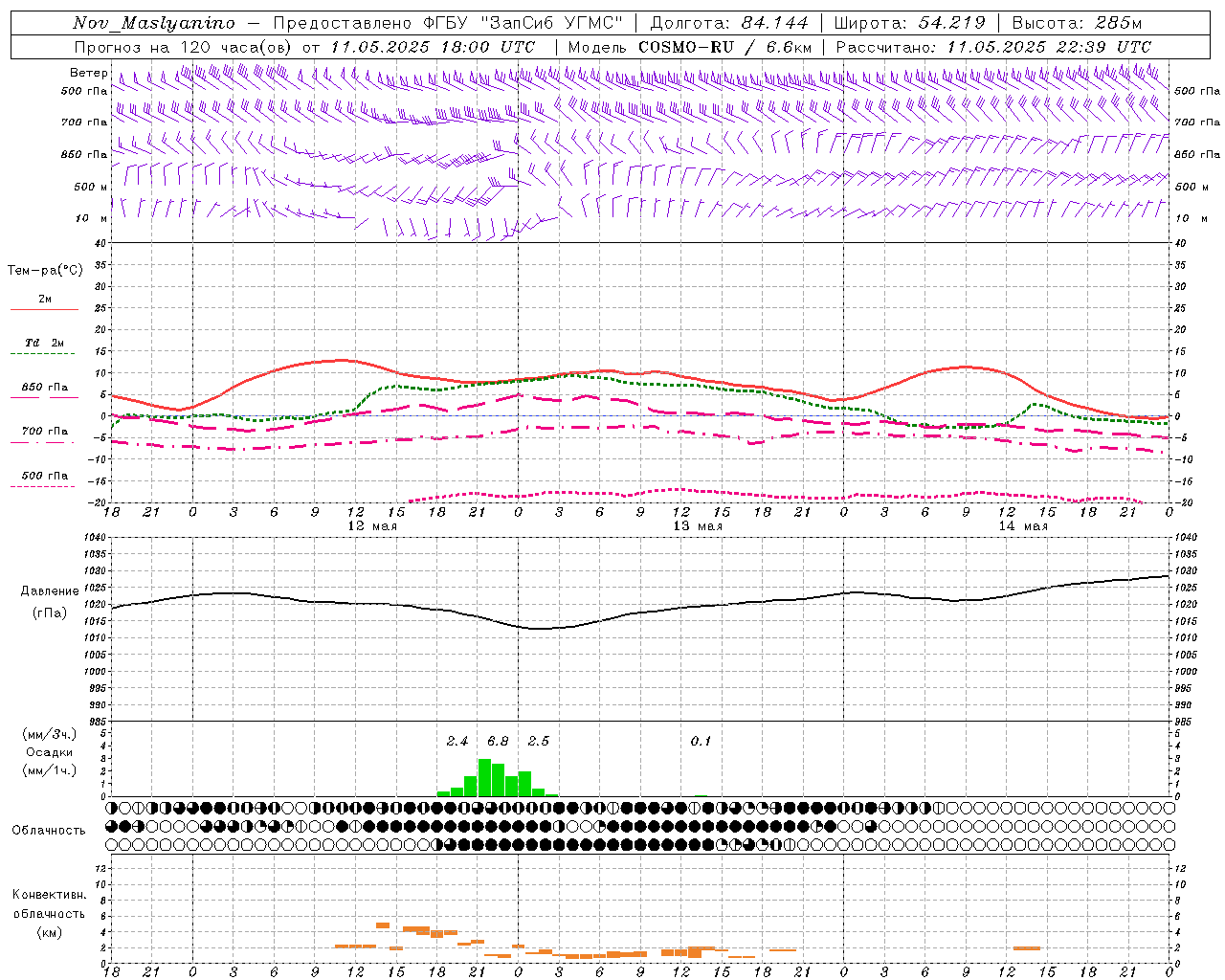Click the 13 мая date label
This screenshot has height=980, width=1225.
click(698, 526)
